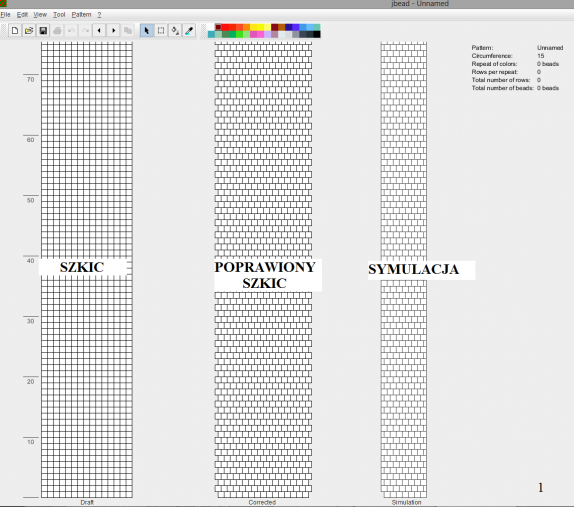Screen dimensions: 574x507
Task: Open the File menu
Action: tap(5, 15)
